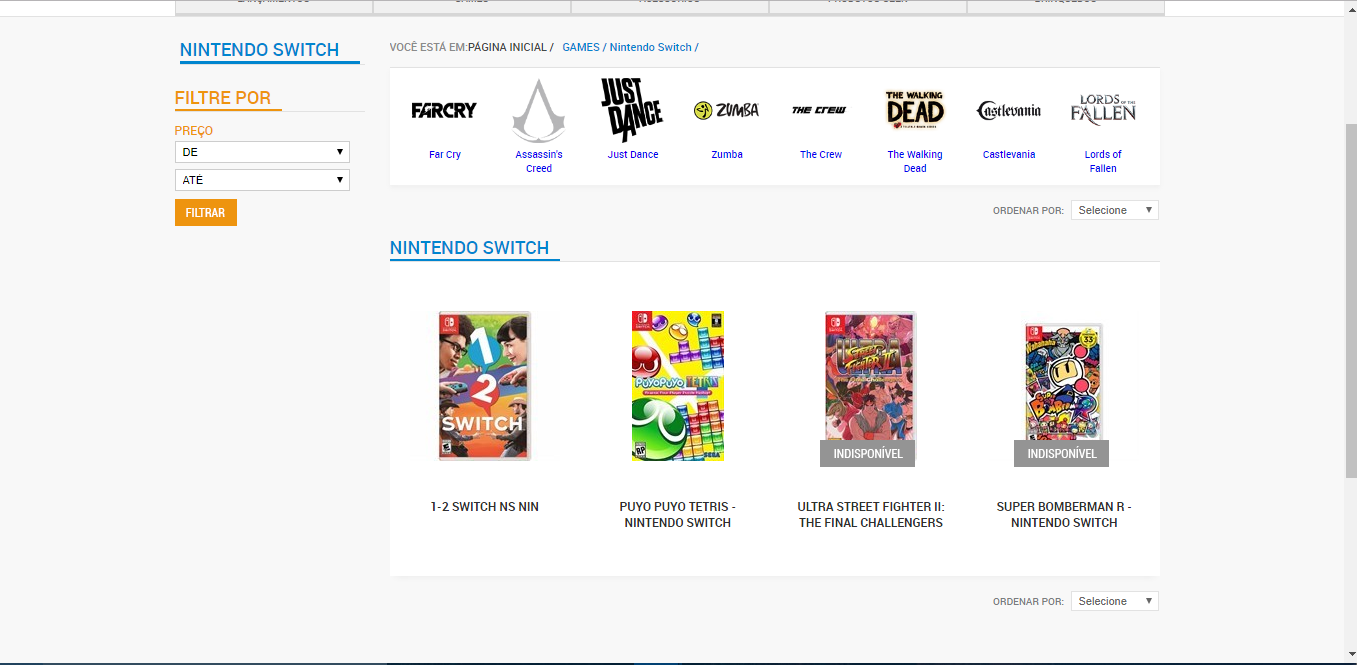Open the Assassin's Creed text link
1357x665 pixels.
[x=539, y=161]
